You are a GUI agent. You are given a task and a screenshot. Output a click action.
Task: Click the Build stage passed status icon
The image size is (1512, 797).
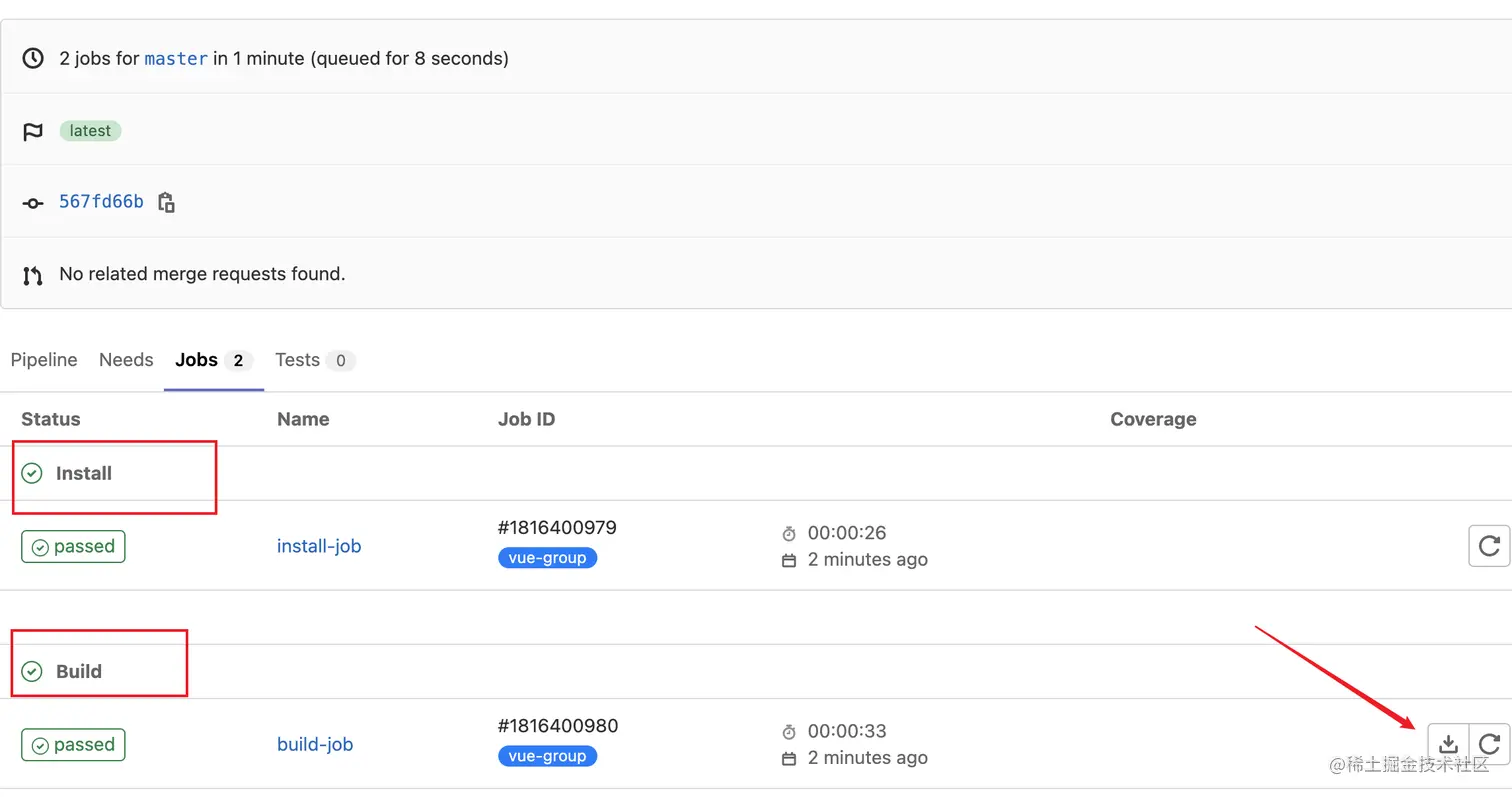[32, 671]
